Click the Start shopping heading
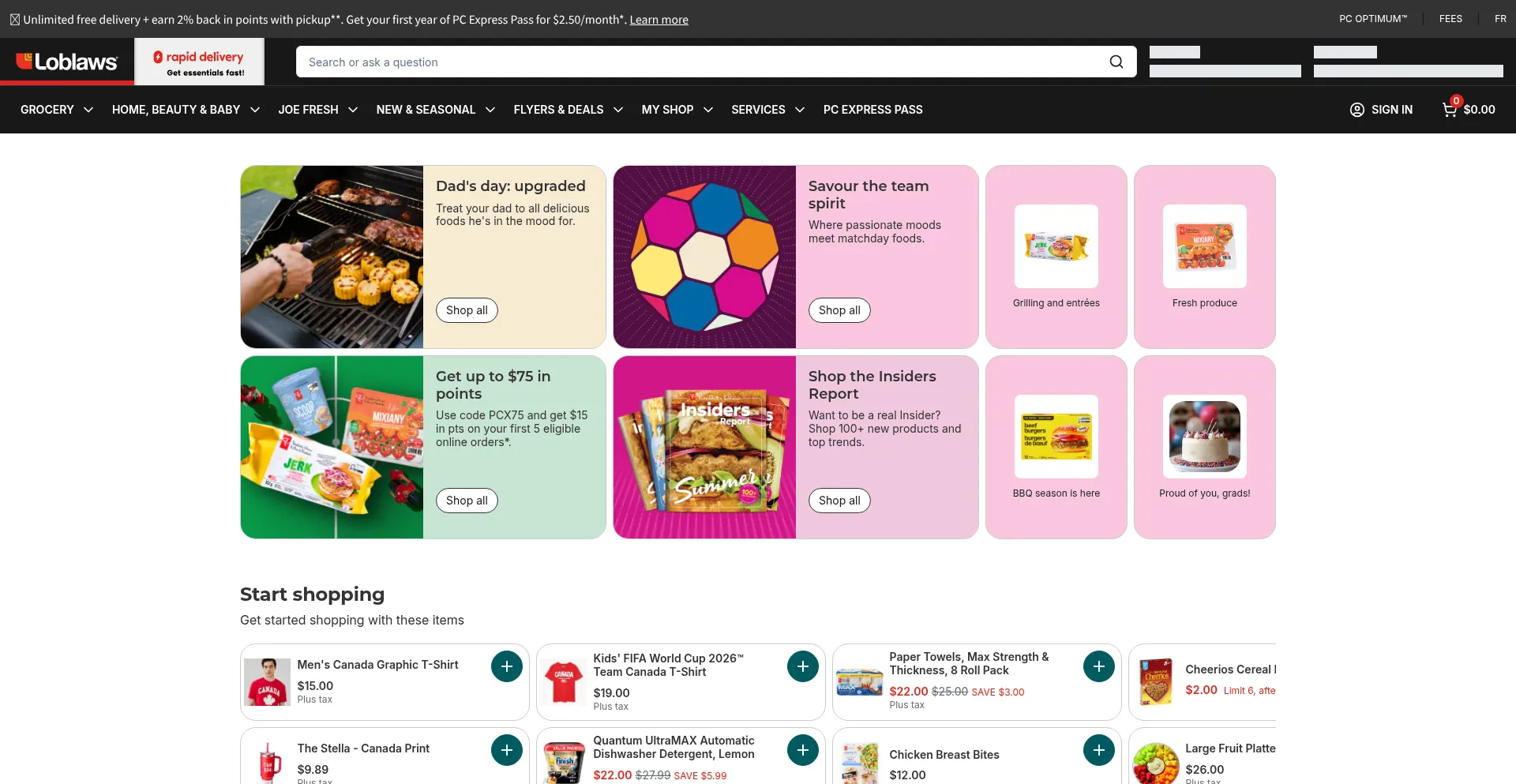 (312, 595)
